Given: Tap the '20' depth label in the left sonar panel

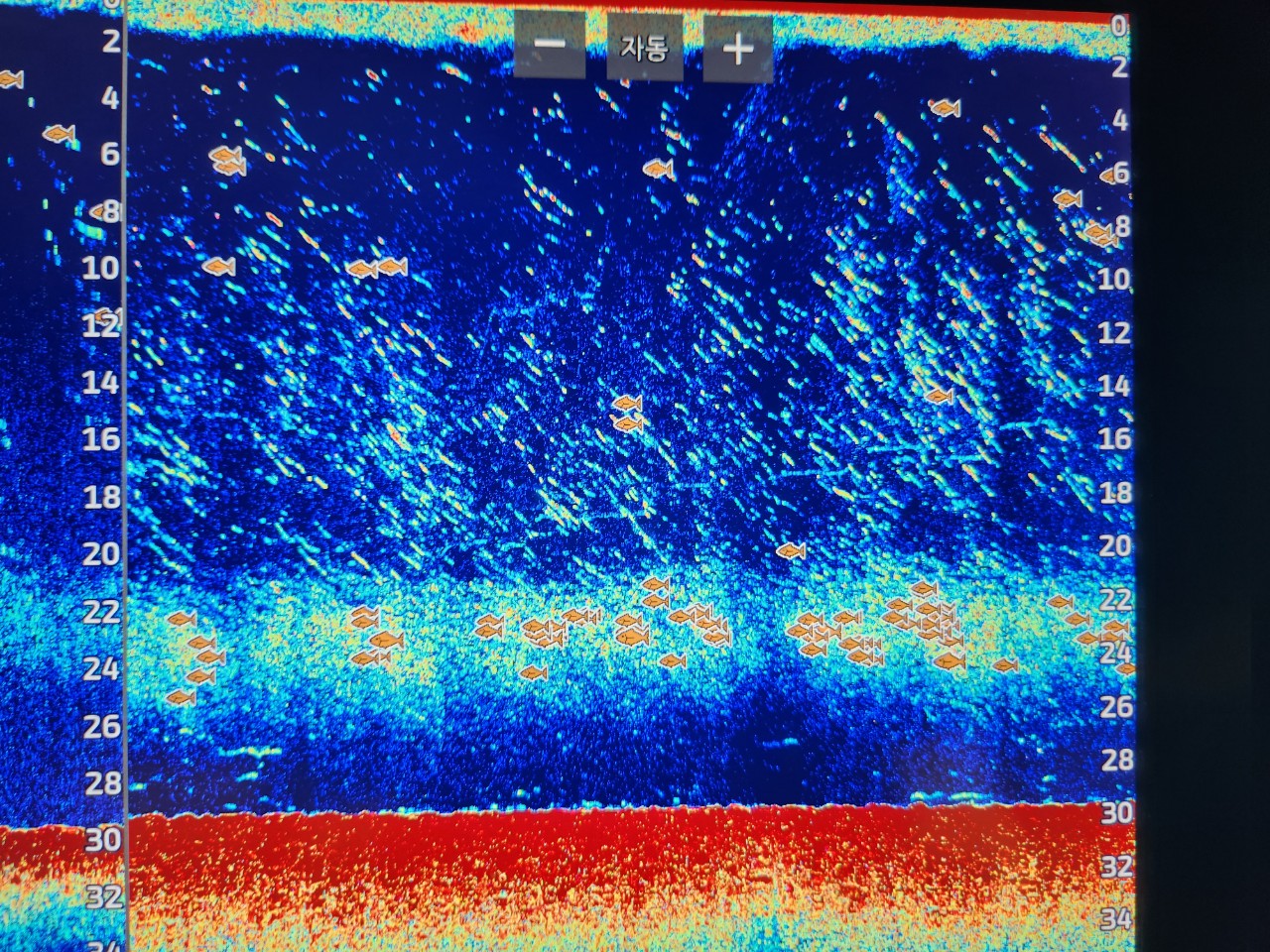Looking at the screenshot, I should coord(101,554).
